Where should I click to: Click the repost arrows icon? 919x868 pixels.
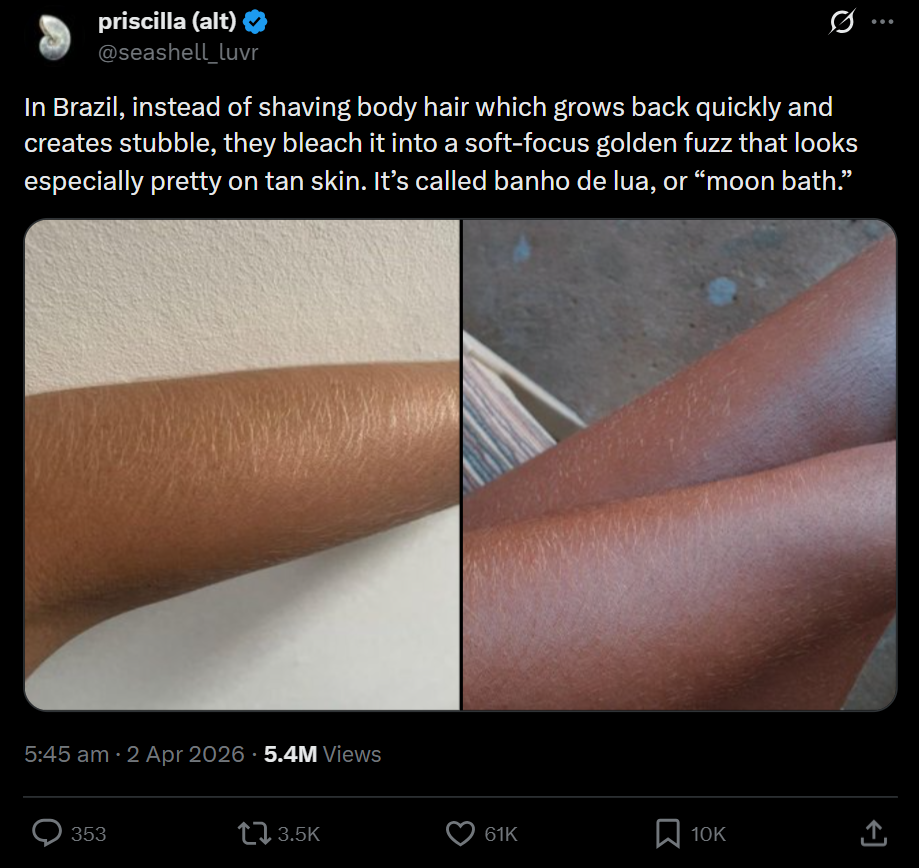(x=254, y=833)
